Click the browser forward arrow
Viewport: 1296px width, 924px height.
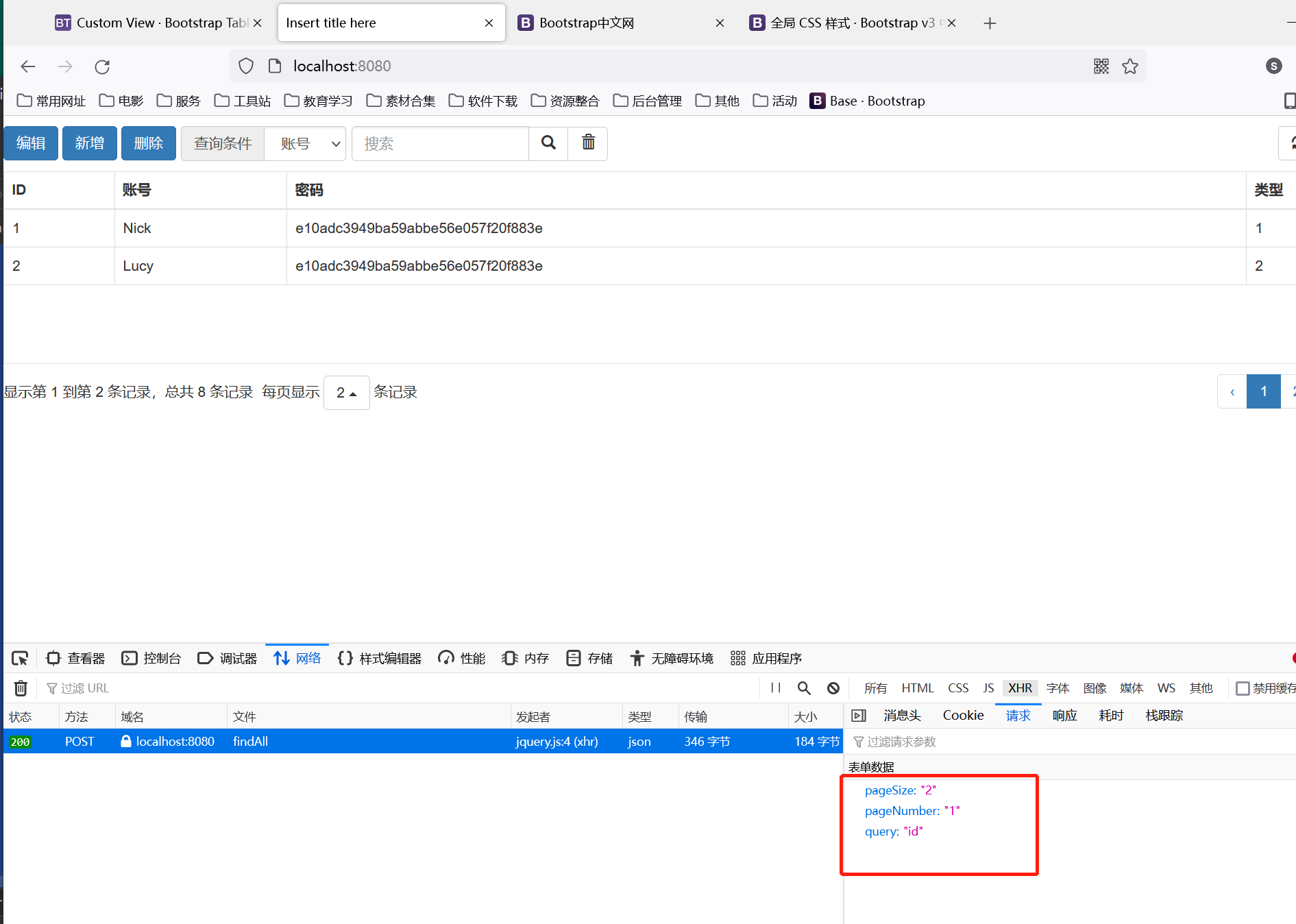(x=65, y=66)
